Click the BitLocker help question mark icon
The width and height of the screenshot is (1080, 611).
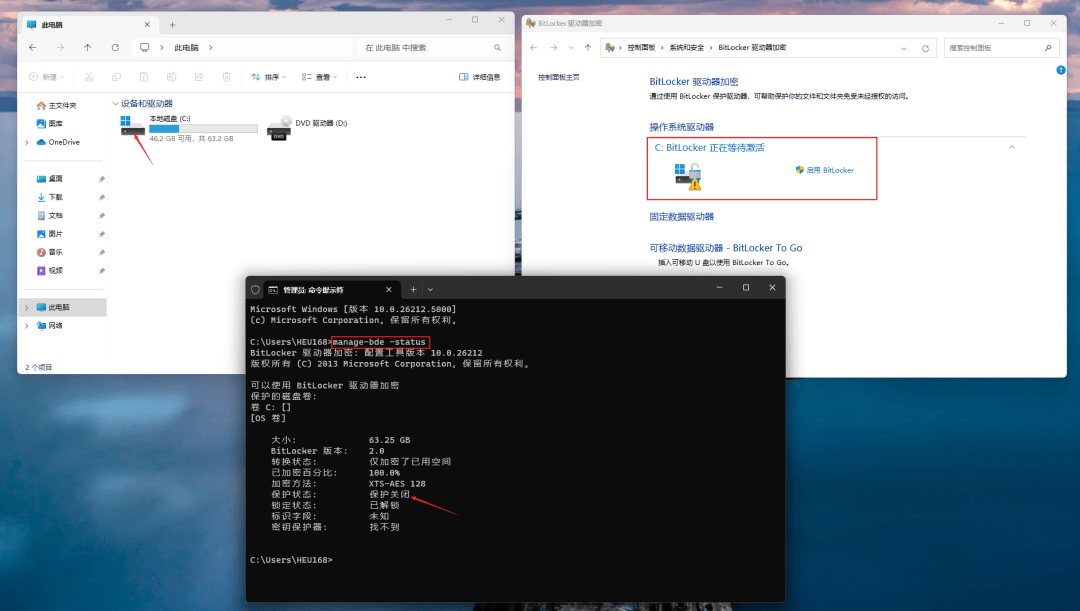click(1061, 71)
